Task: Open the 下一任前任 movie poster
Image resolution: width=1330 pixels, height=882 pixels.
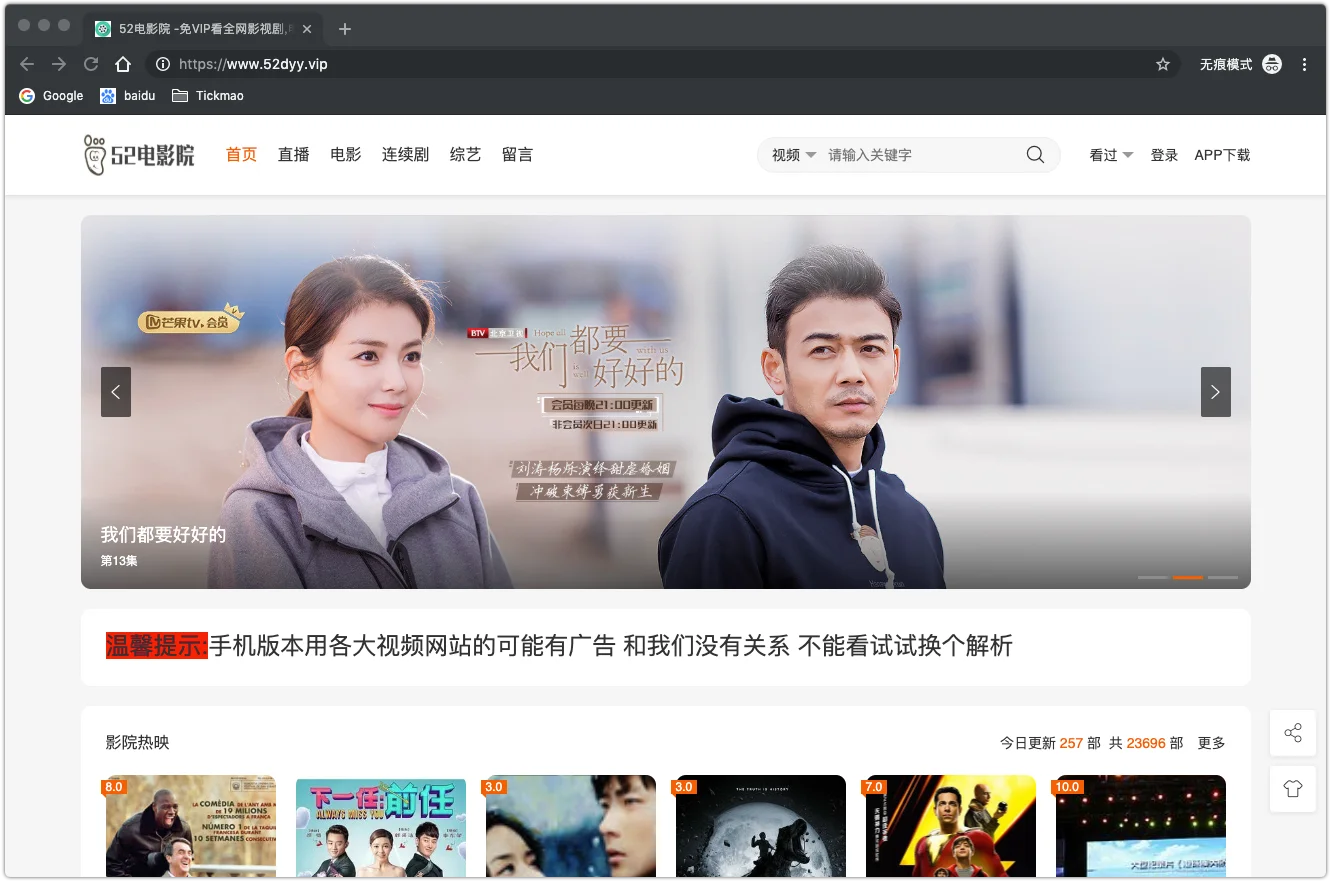Action: click(x=381, y=826)
